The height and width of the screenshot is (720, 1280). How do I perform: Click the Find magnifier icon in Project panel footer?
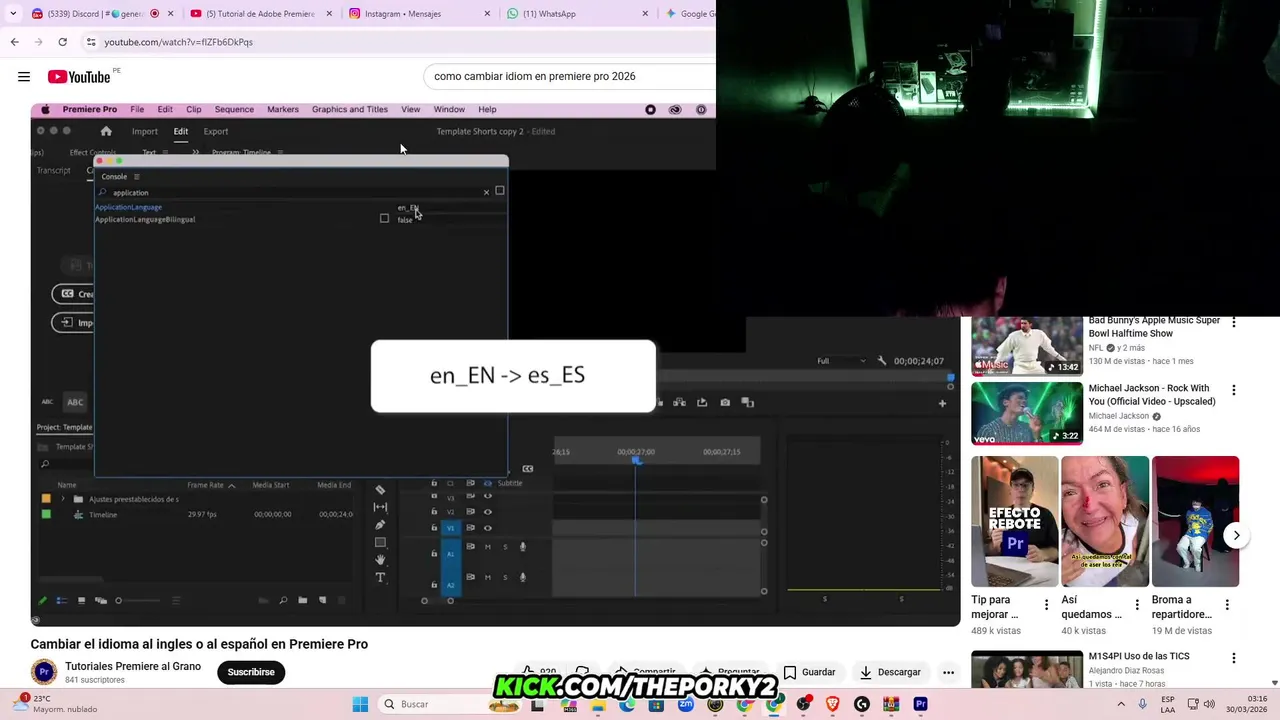[x=283, y=600]
